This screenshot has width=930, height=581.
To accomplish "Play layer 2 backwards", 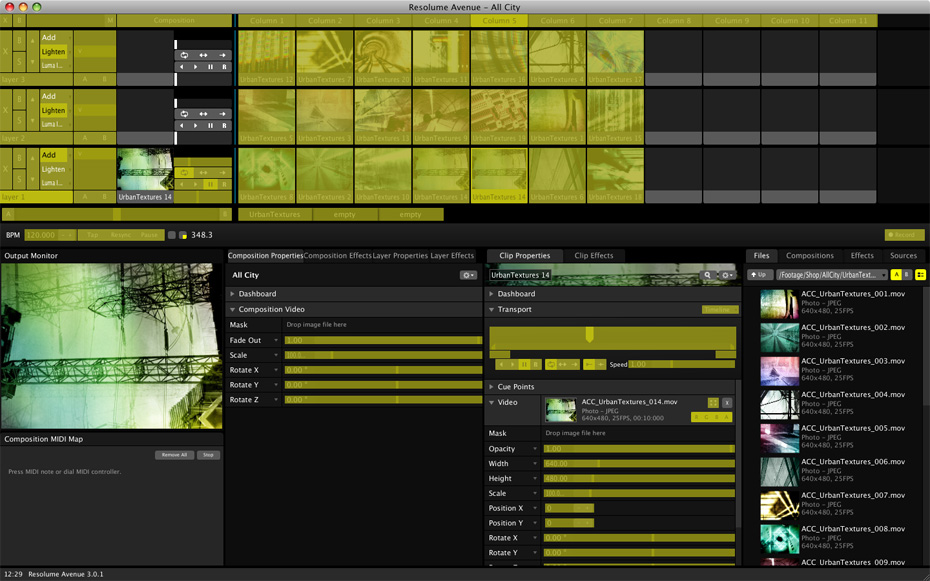I will tap(181, 126).
